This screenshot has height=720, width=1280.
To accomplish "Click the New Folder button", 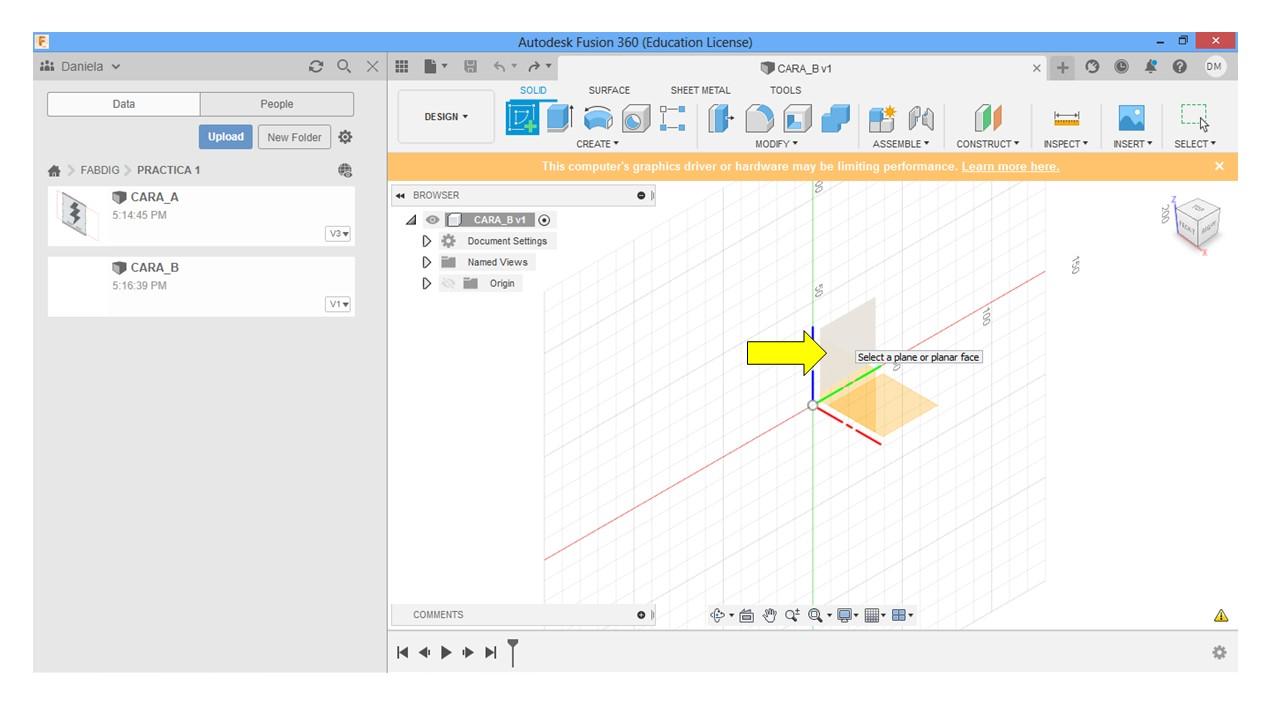I will point(294,137).
